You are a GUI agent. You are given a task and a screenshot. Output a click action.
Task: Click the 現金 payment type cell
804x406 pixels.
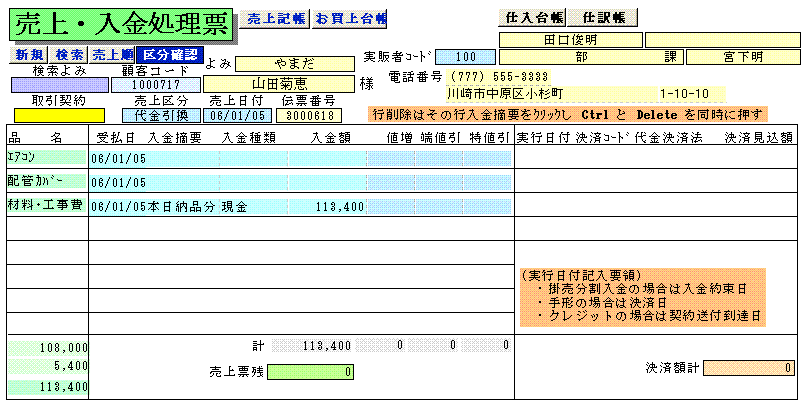254,207
